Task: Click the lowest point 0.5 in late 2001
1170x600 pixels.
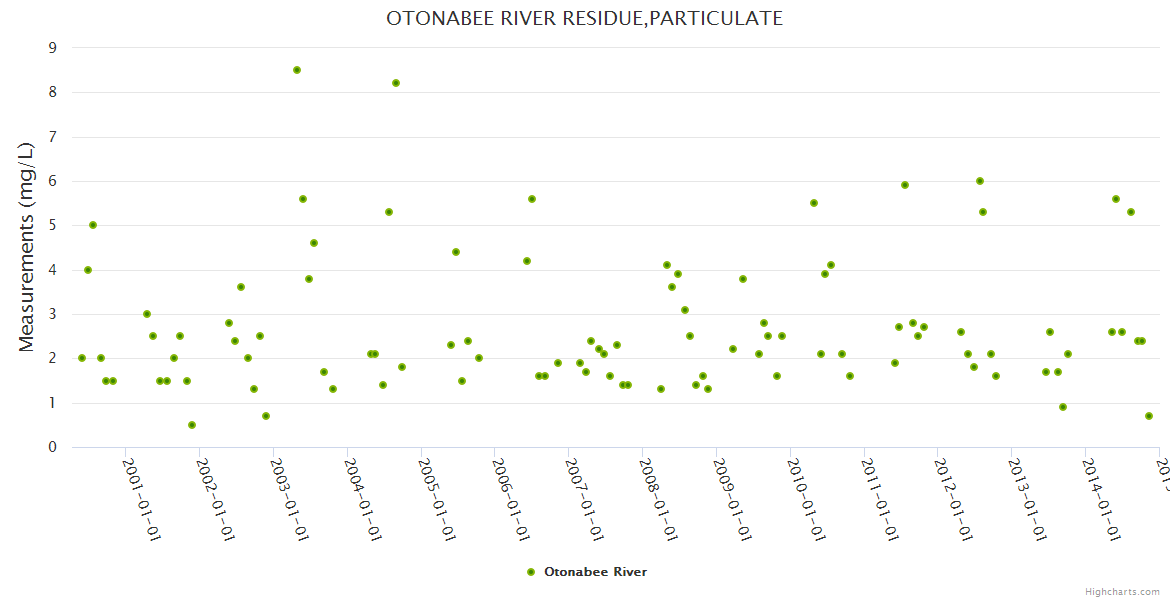Action: pos(192,425)
